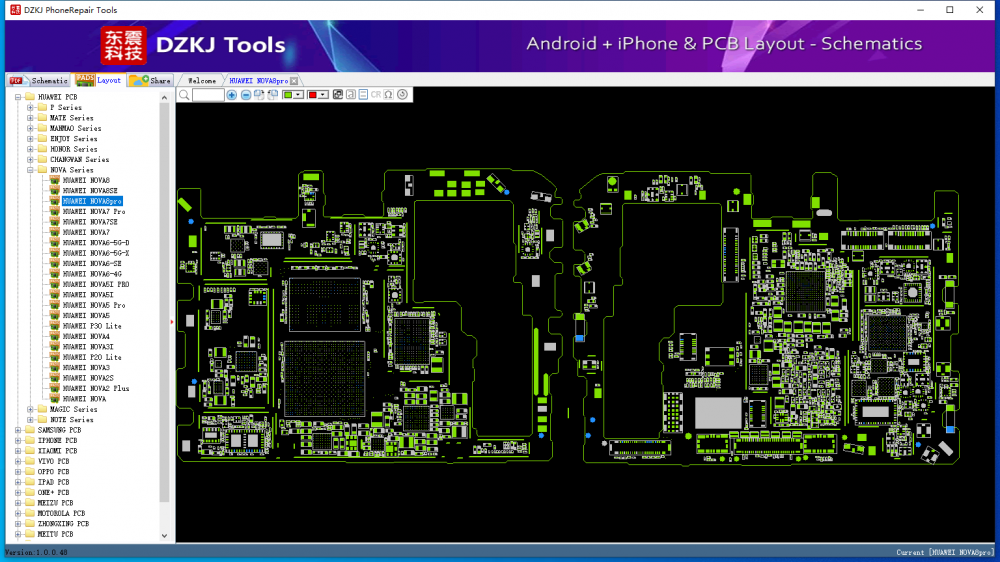Open HUAWEI P20 Lite layout
The image size is (1000, 562).
(92, 357)
